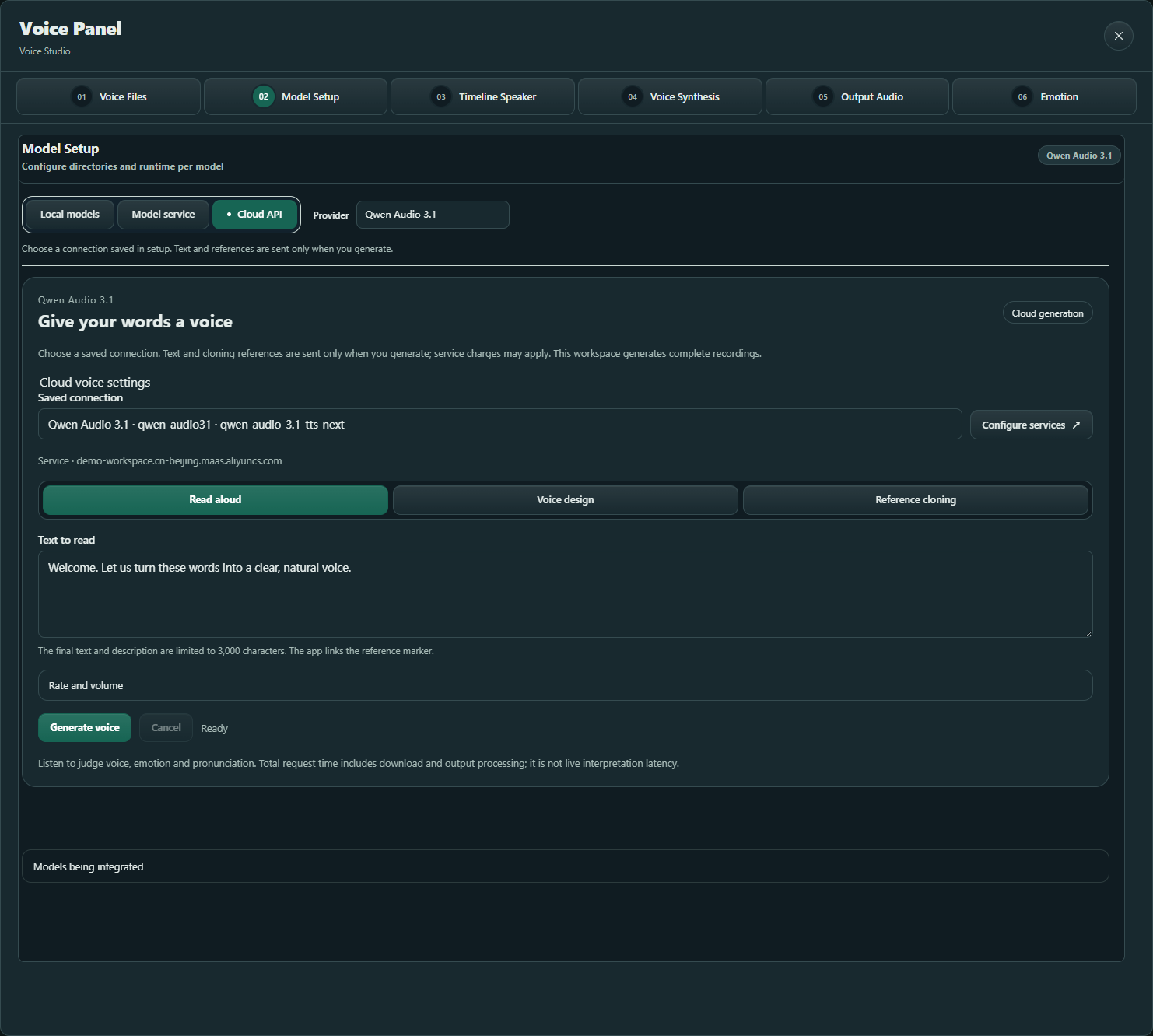Viewport: 1153px width, 1036px height.
Task: Click the 'Cloud voice settings' label
Action: click(x=95, y=383)
